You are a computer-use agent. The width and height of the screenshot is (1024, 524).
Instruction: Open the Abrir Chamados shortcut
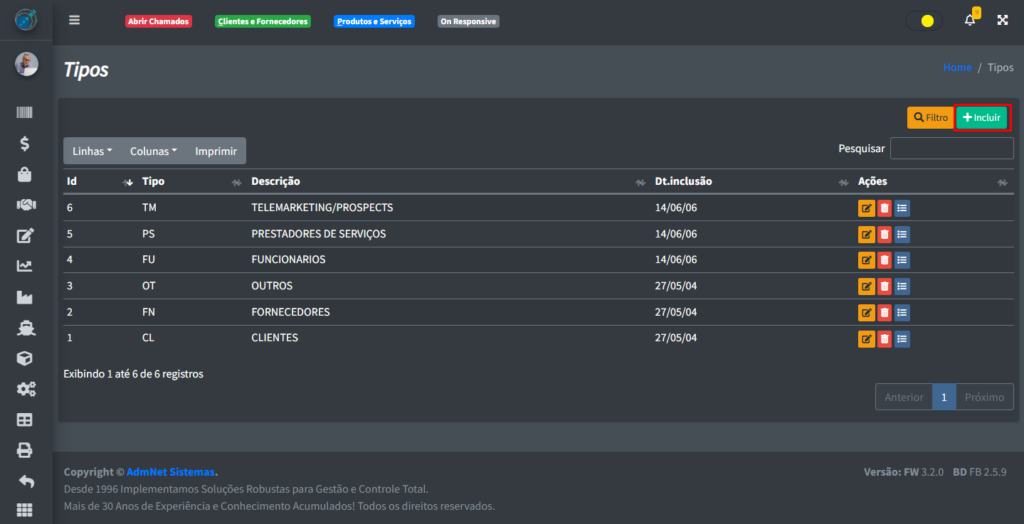[x=158, y=21]
